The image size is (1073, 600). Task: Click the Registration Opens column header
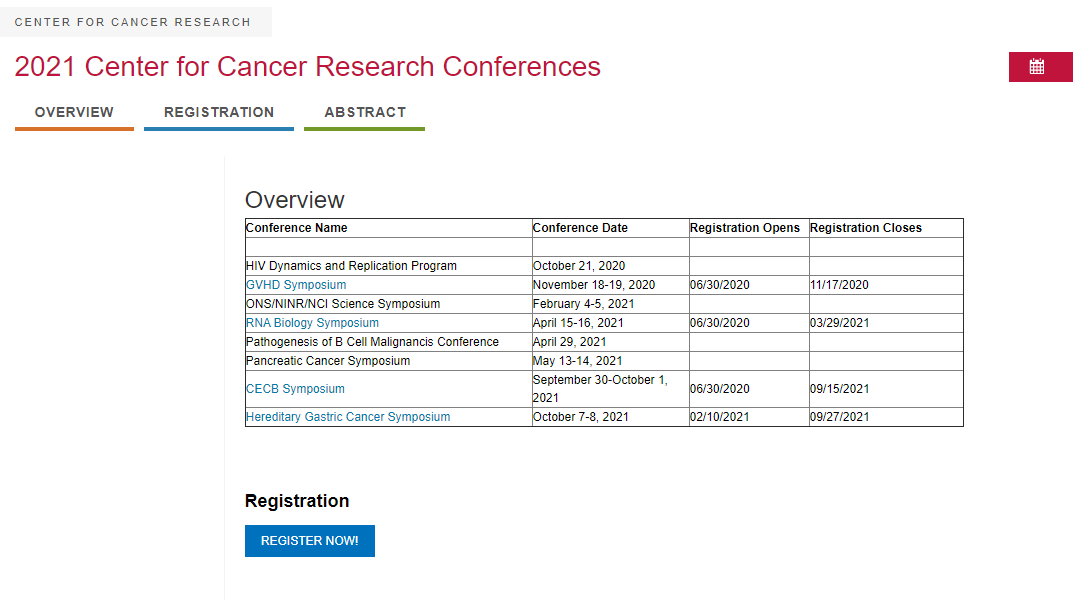(745, 228)
